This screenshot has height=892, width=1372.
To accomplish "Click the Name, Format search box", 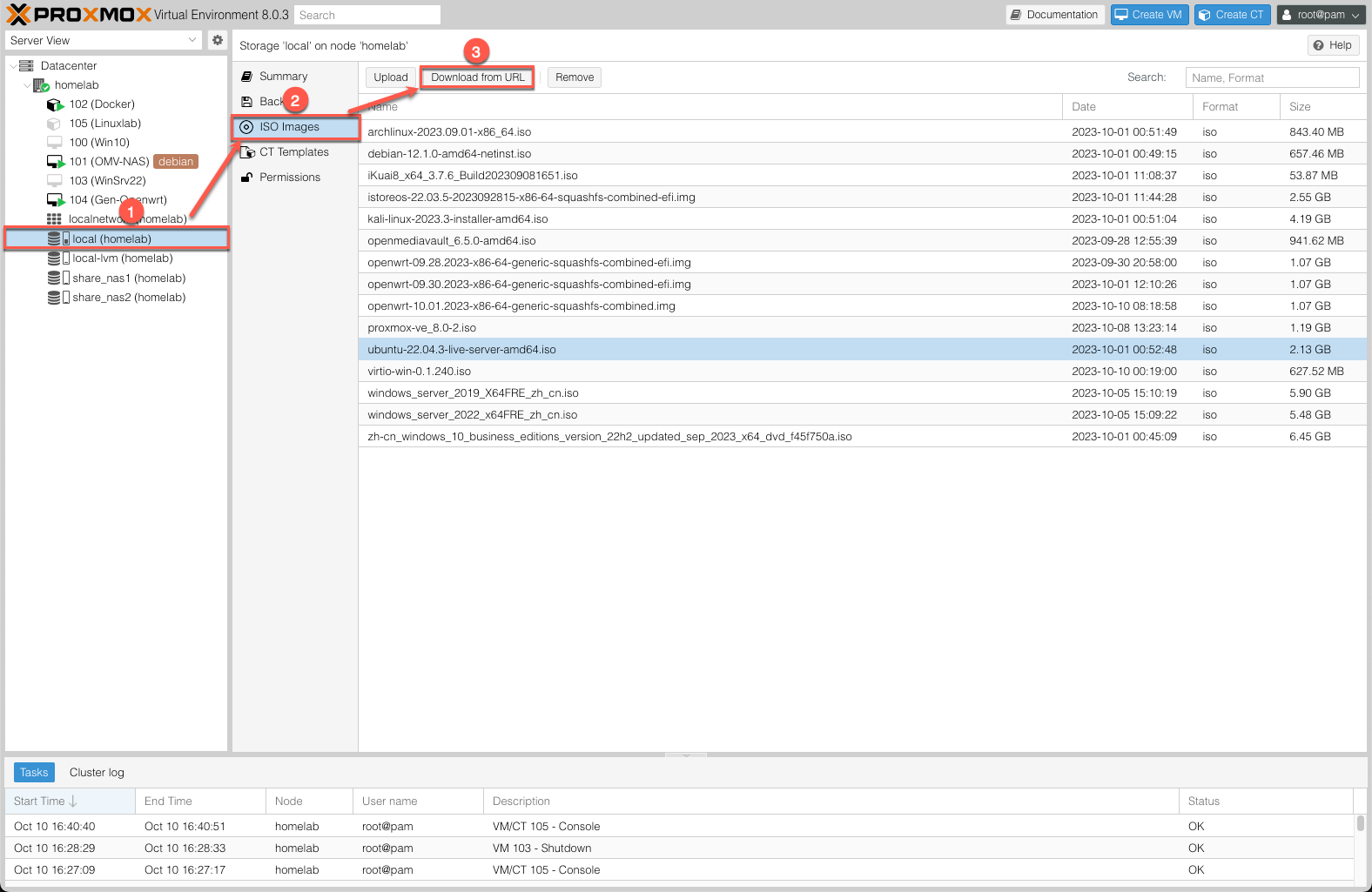I will (x=1272, y=77).
